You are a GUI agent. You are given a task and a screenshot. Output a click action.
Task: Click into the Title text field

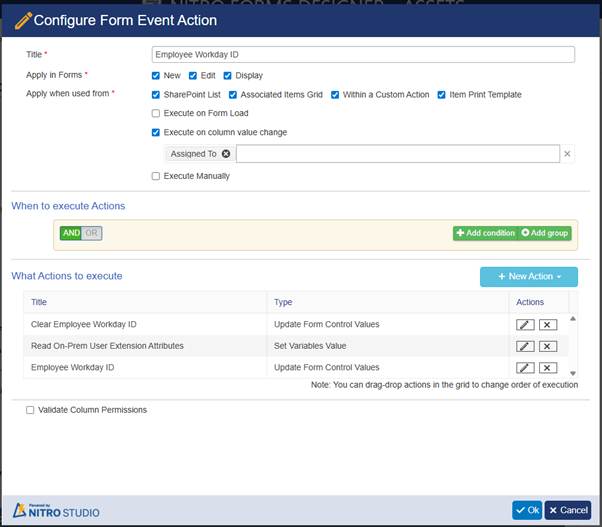(x=362, y=56)
